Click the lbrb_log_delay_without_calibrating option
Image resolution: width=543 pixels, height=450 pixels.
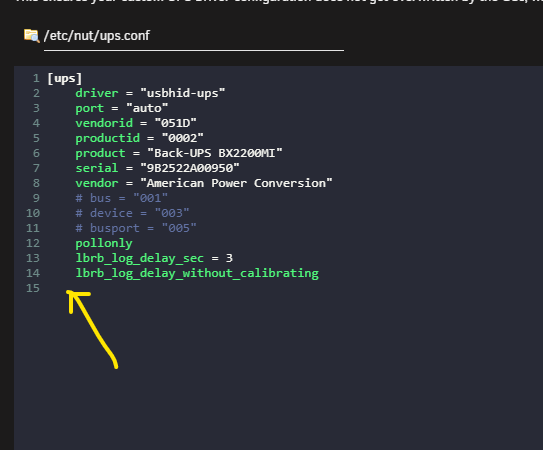tap(197, 273)
